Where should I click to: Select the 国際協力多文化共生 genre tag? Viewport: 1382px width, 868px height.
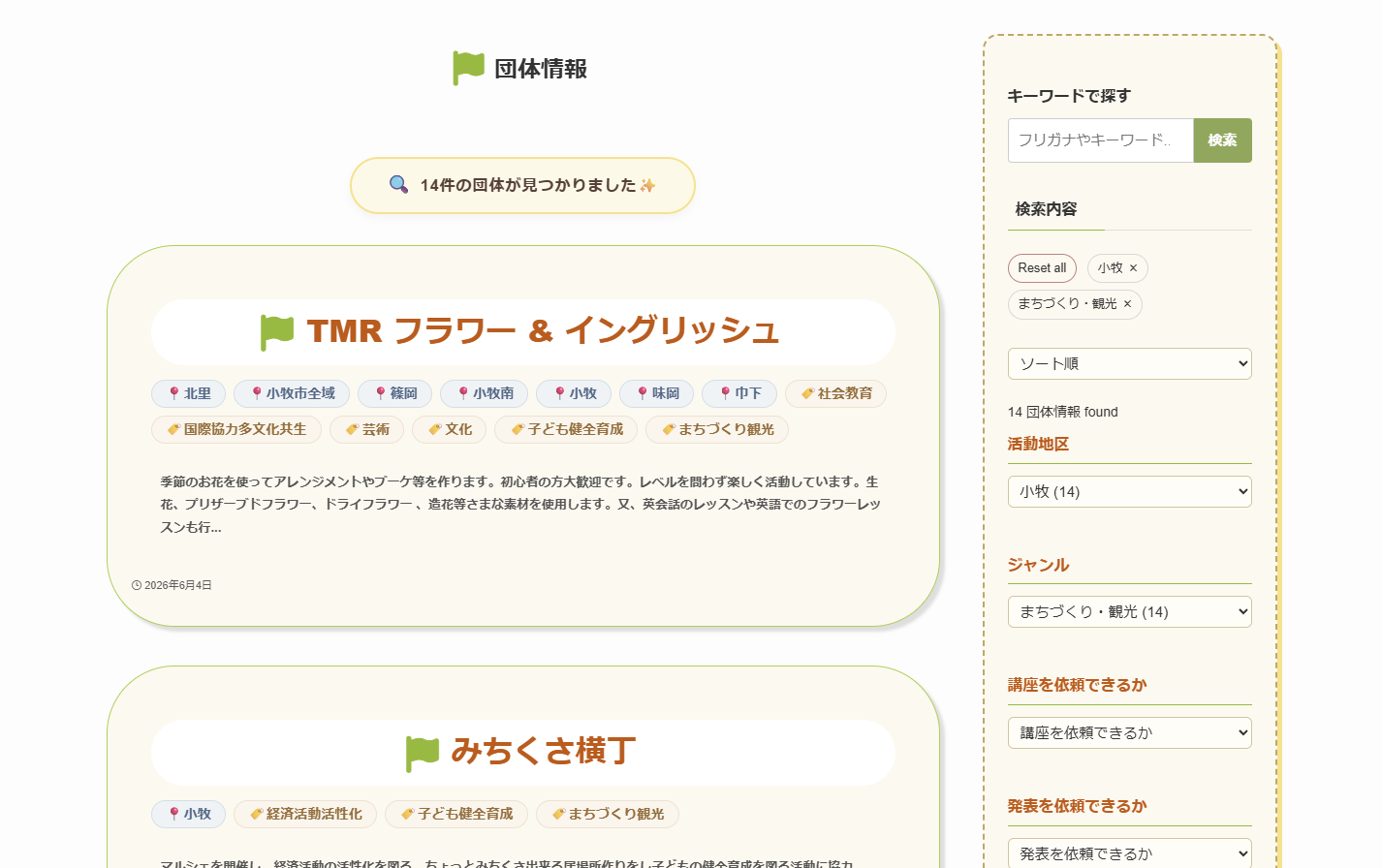click(x=236, y=429)
